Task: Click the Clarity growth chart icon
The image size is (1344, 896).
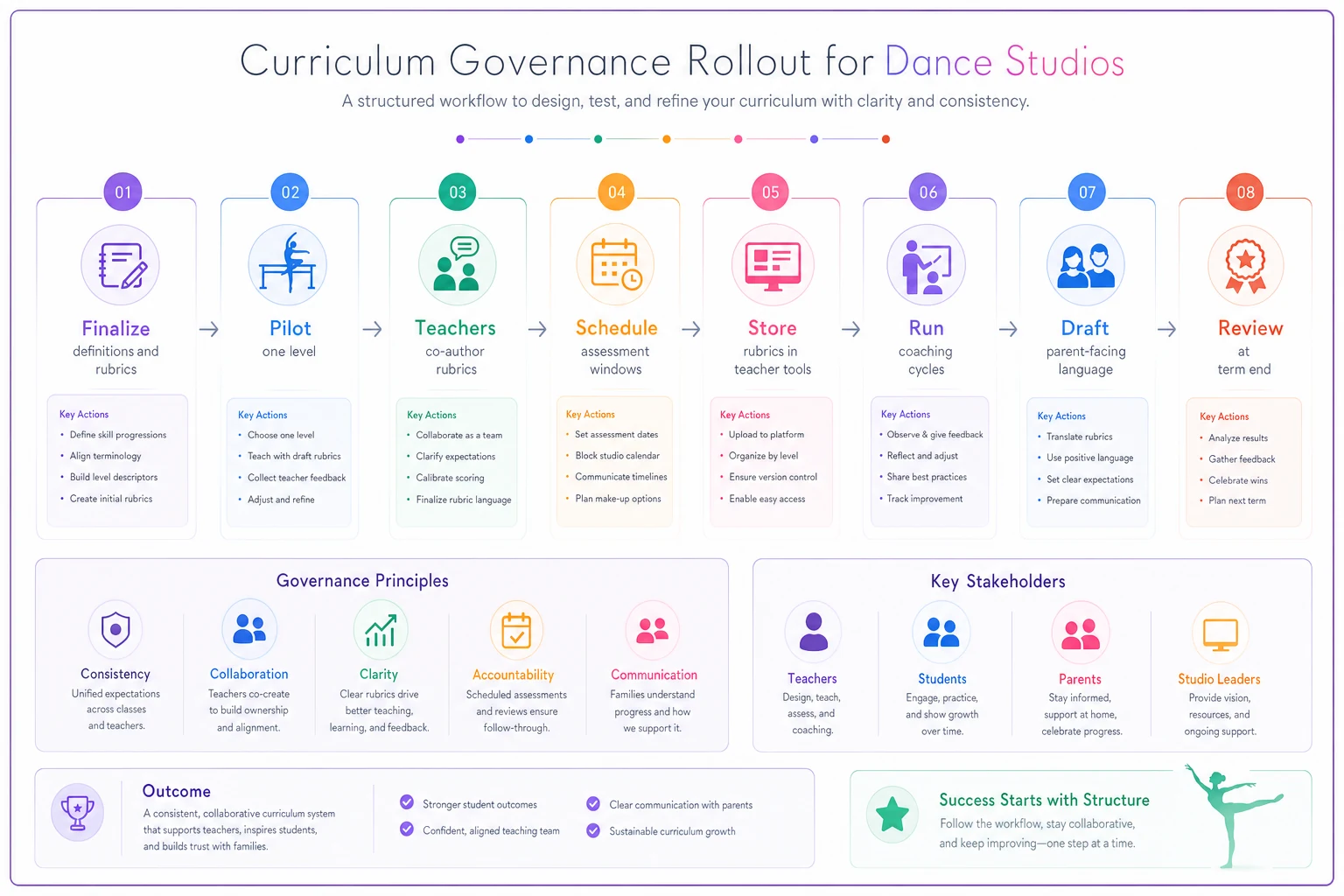Action: pos(380,628)
